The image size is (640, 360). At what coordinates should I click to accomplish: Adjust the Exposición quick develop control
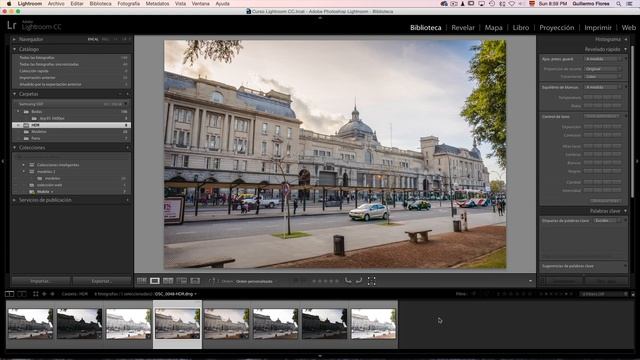click(603, 127)
